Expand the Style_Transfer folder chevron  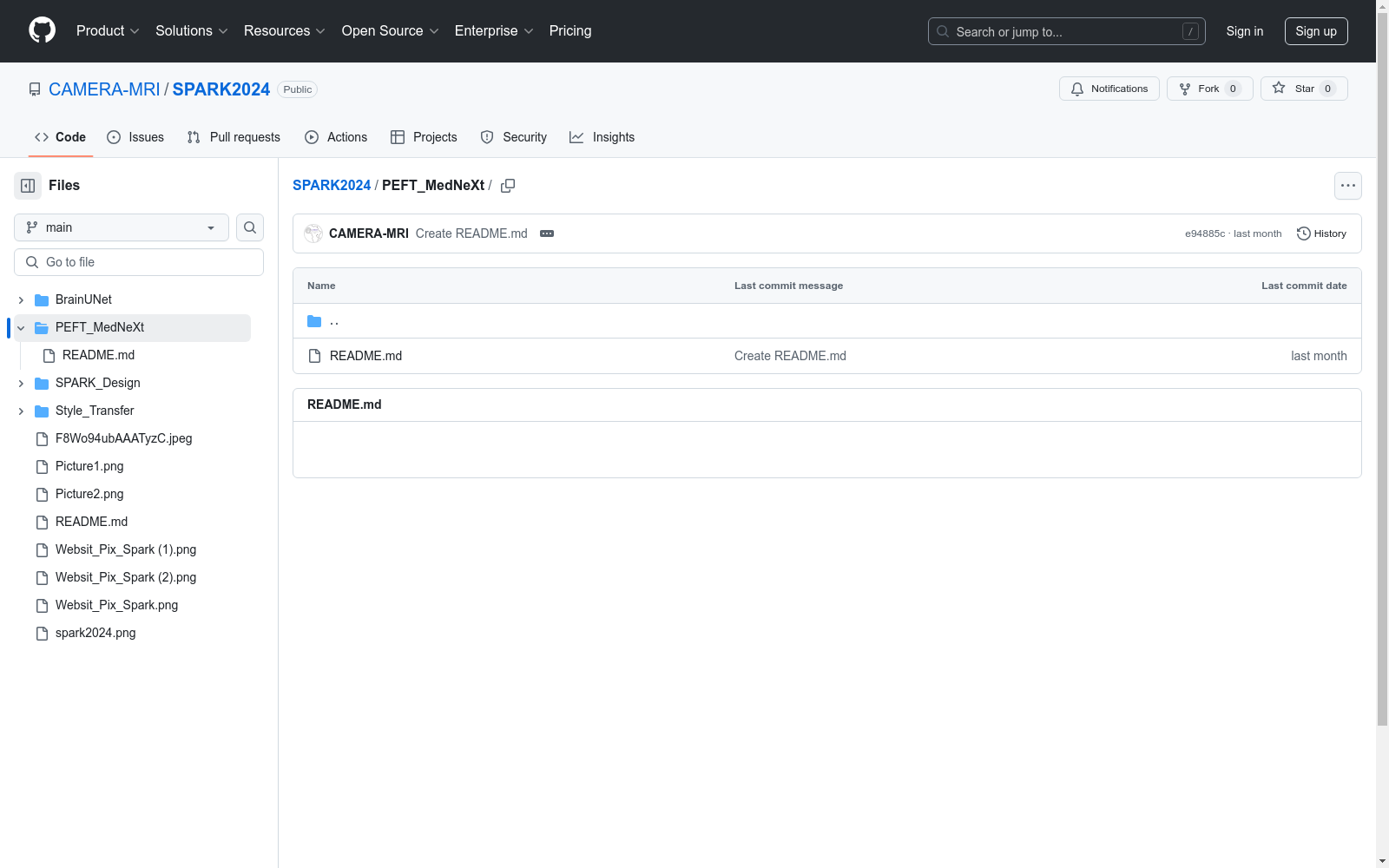21,411
